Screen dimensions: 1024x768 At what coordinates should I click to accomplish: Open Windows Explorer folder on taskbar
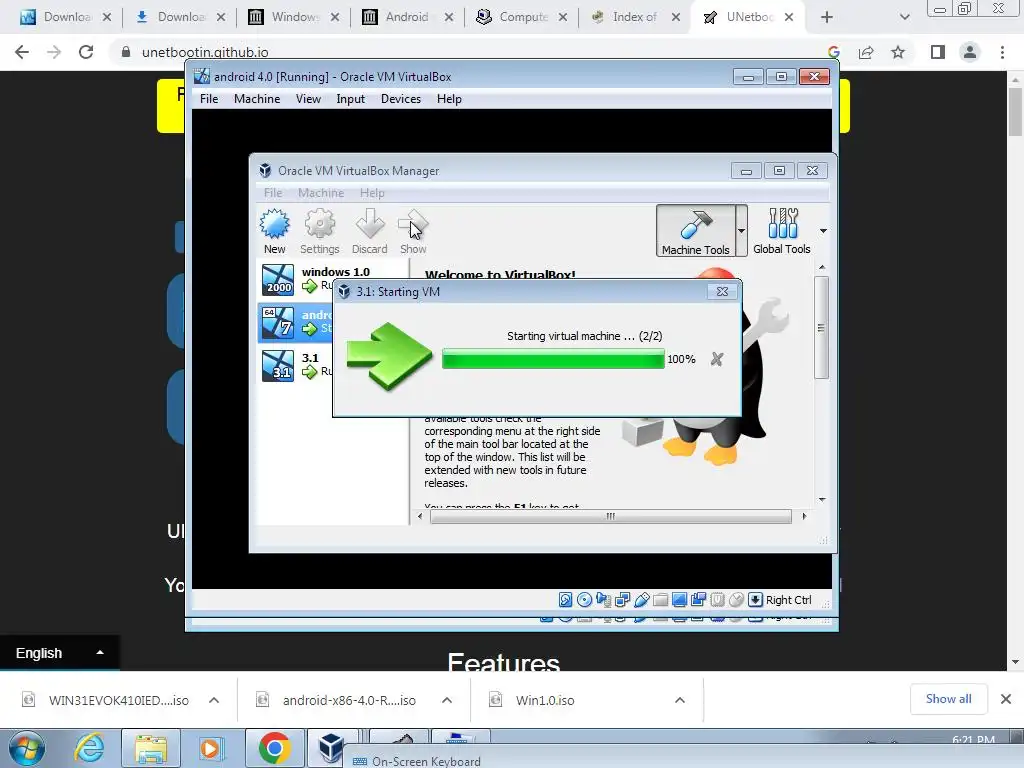point(151,748)
